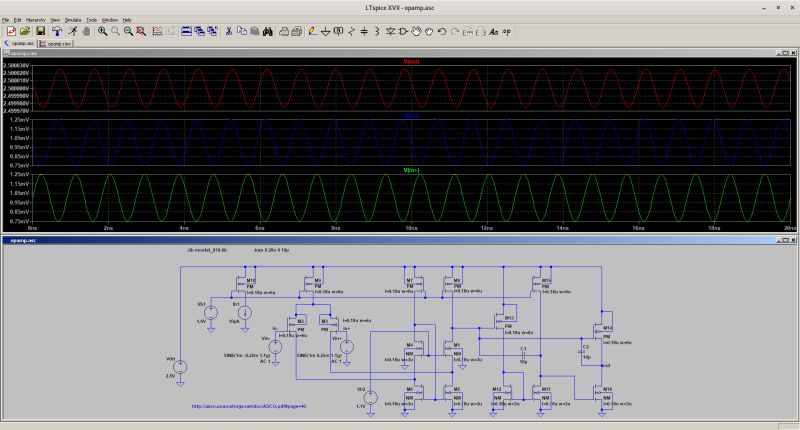Screen dimensions: 800x430
Task: Select the Vdd voltage source symbol
Action: point(180,367)
